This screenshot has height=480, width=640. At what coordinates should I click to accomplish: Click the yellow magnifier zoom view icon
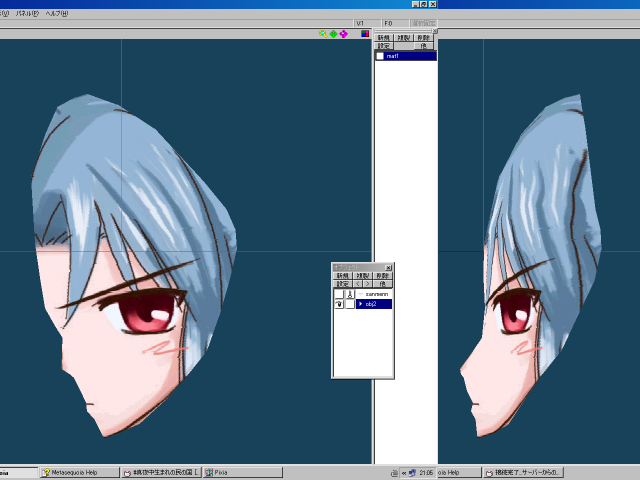[323, 34]
